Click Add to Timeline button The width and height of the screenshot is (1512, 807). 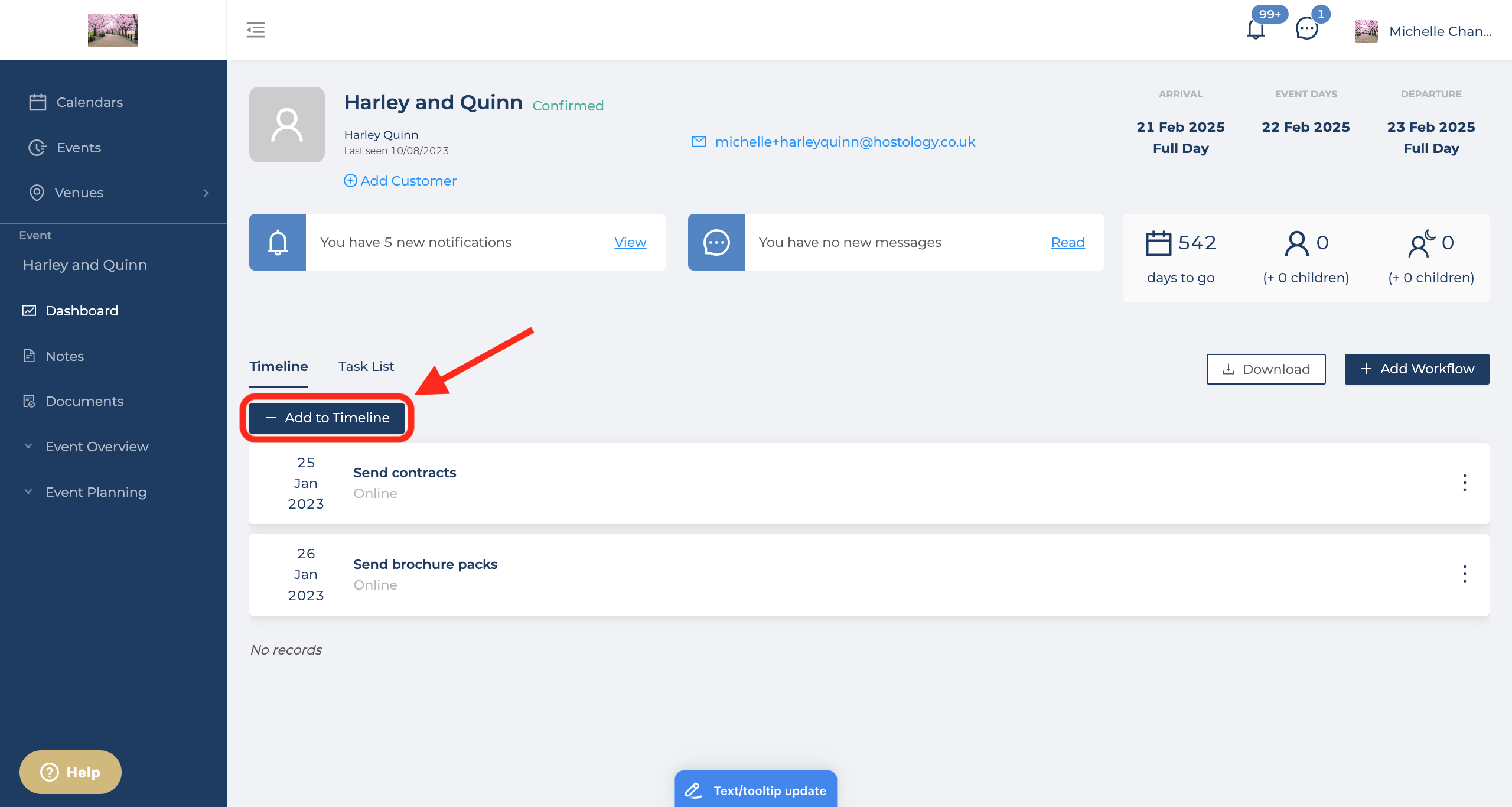pos(327,418)
